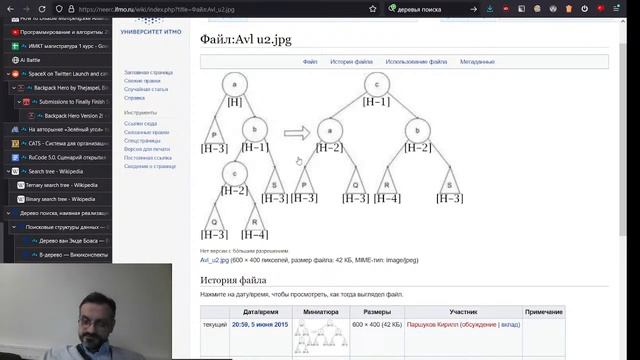Open 'Свежие правки' sidebar link
Image resolution: width=640 pixels, height=360 pixels.
[142, 81]
